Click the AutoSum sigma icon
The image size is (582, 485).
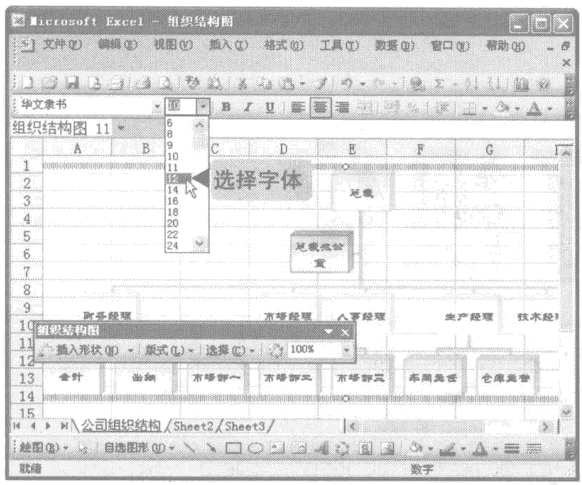439,83
